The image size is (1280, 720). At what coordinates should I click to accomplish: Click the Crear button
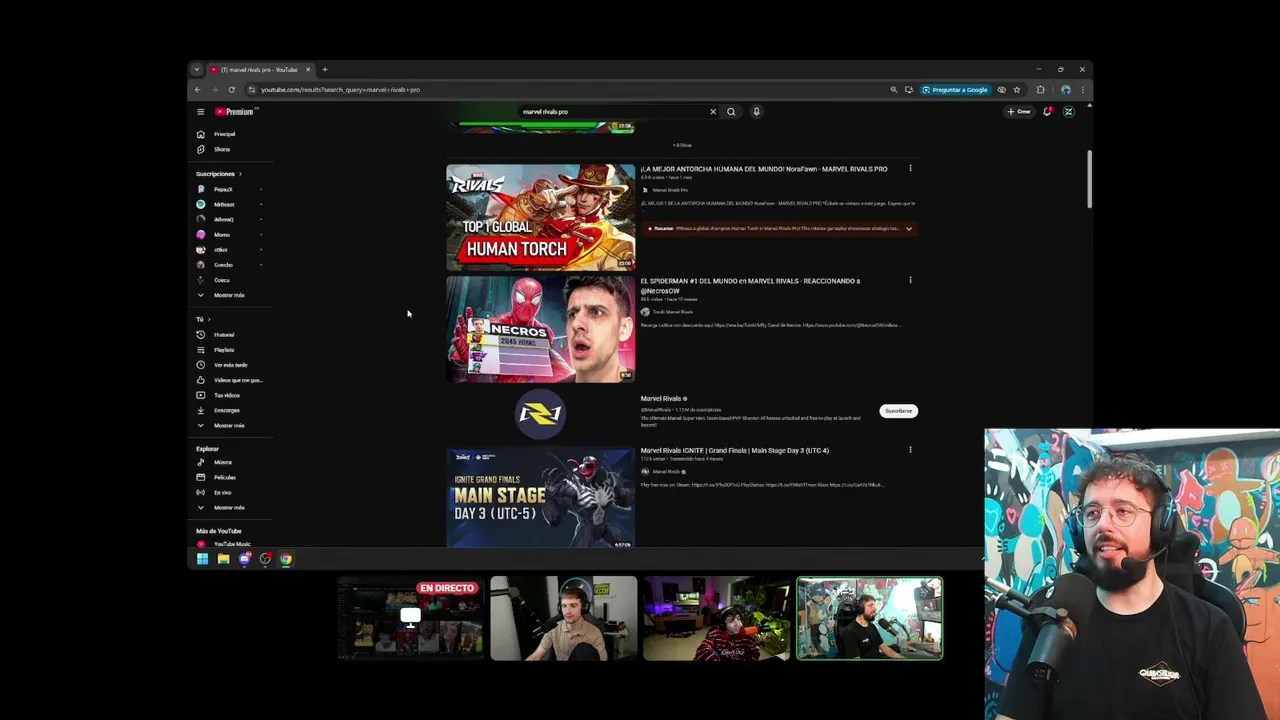pos(1019,112)
